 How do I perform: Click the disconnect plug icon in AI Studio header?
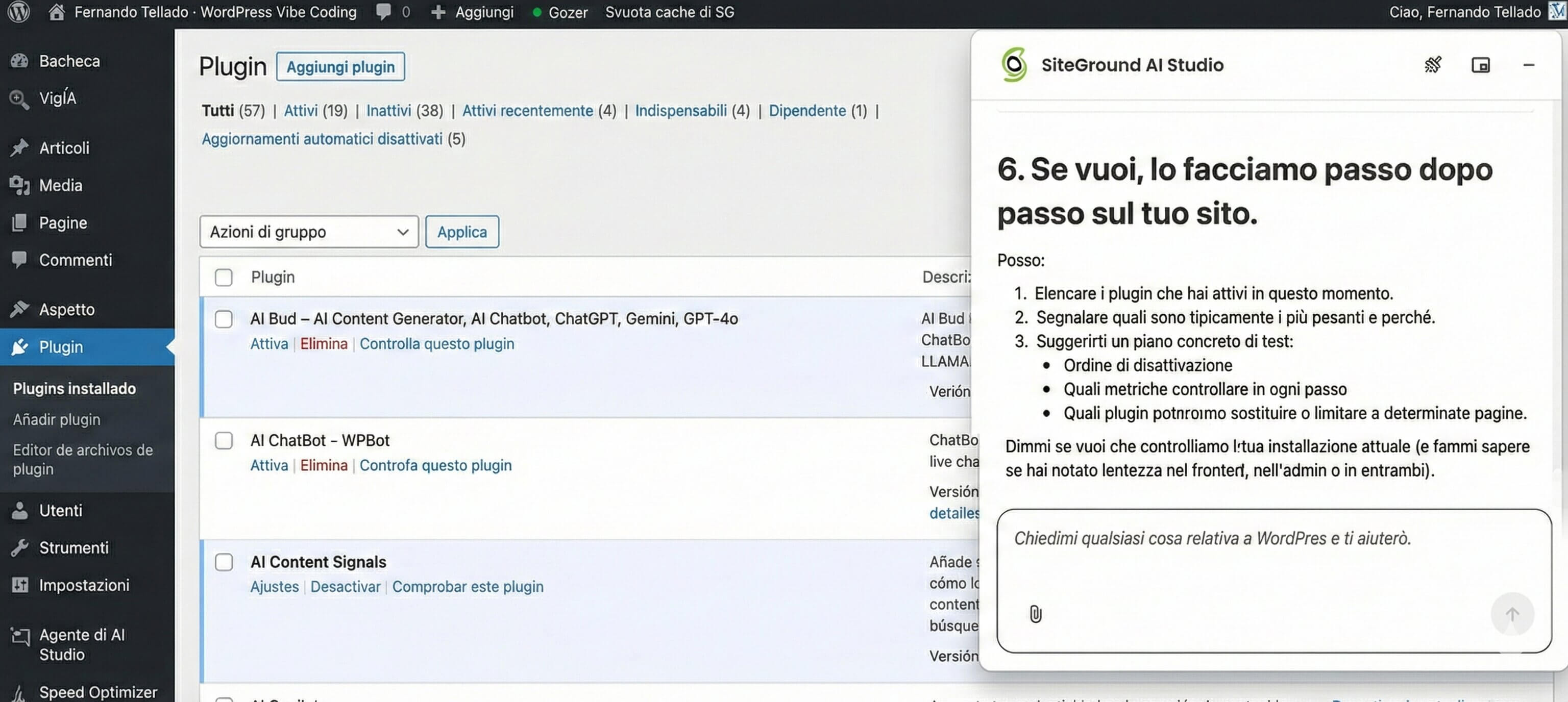click(1433, 64)
